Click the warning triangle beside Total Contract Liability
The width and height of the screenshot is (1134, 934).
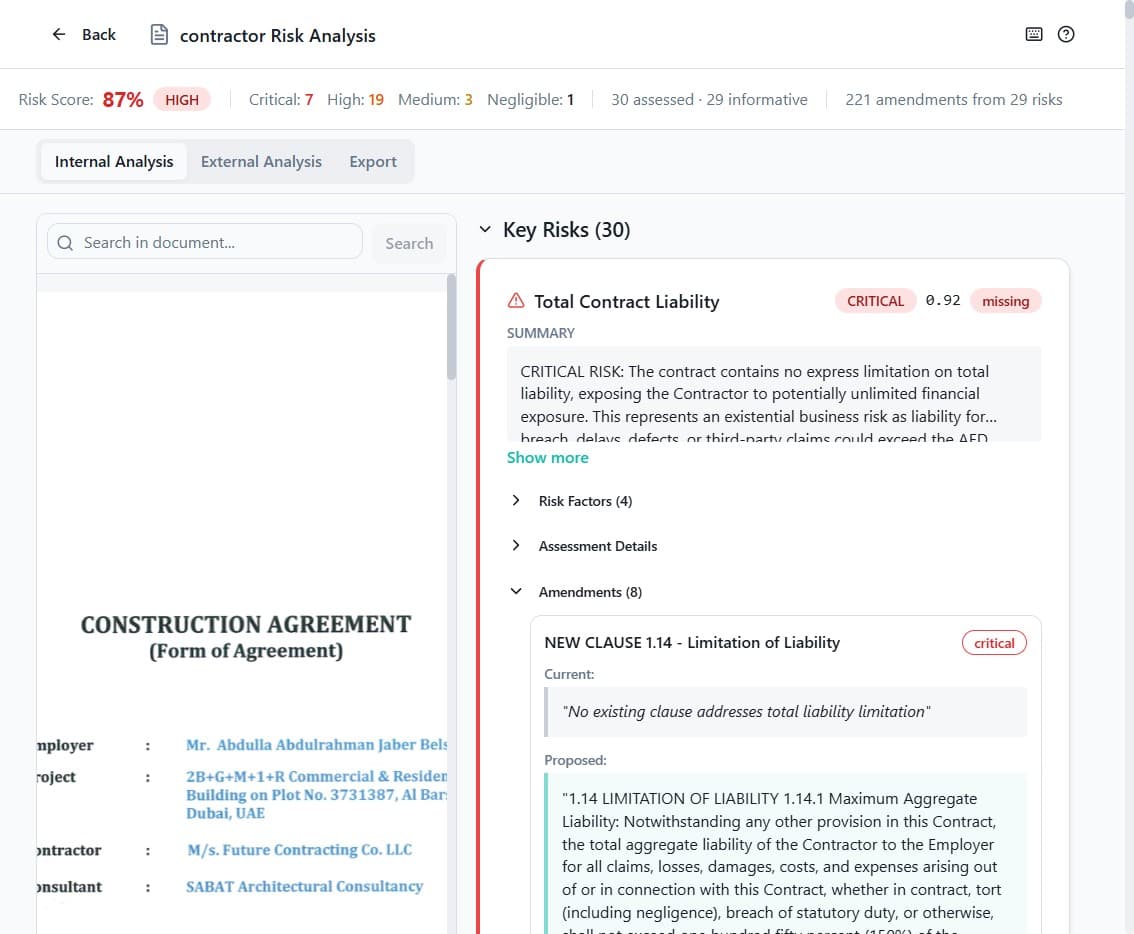pos(514,299)
